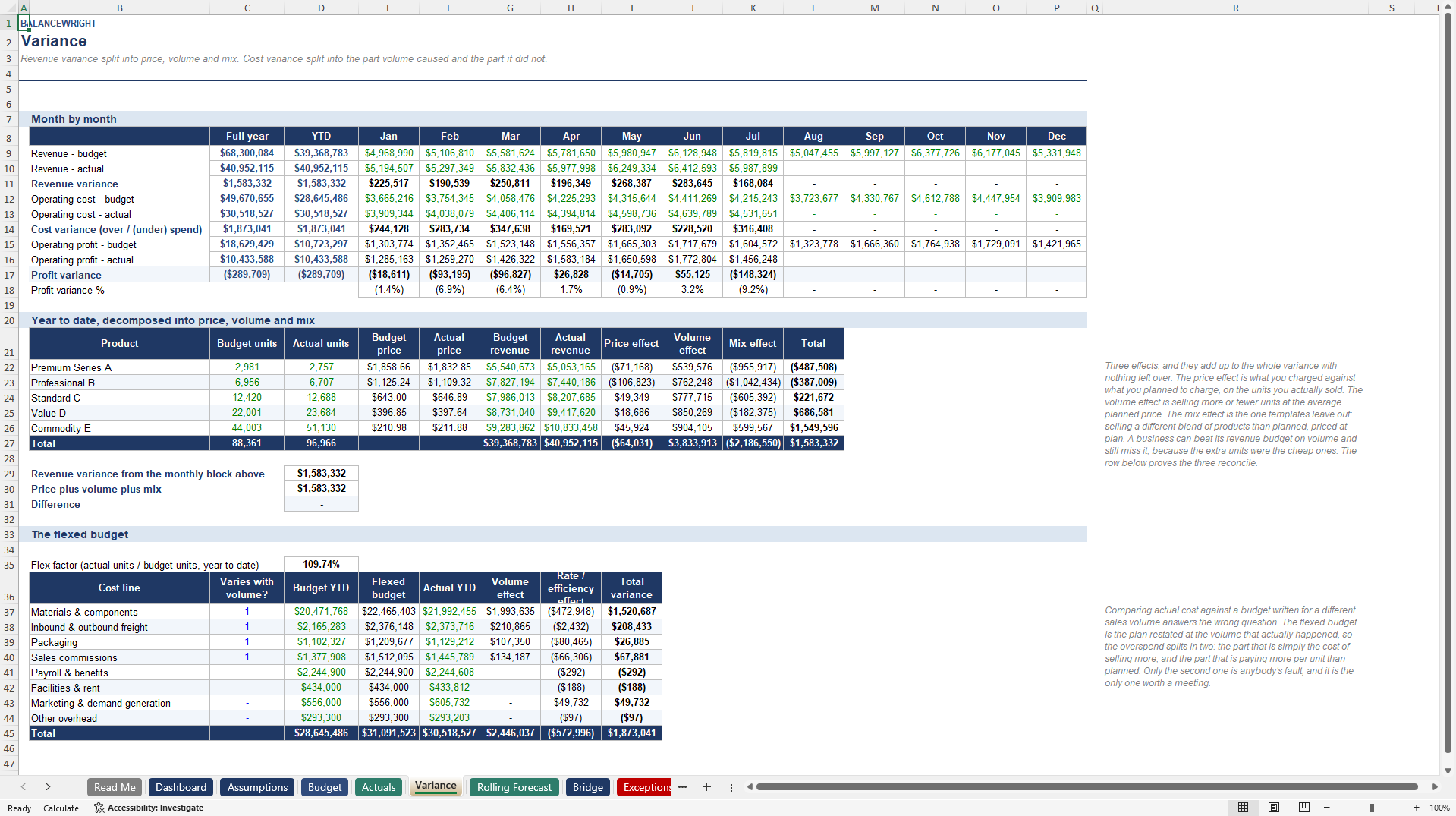
Task: Select YTD operating cost actual $30,518,527
Action: pos(321,214)
